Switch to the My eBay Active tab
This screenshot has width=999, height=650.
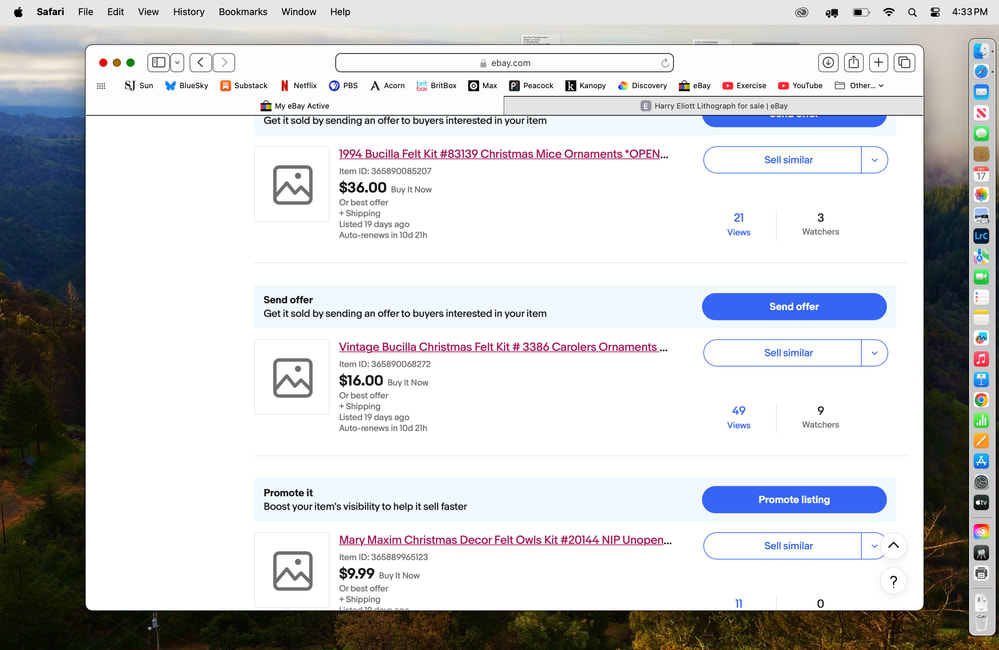tap(295, 106)
